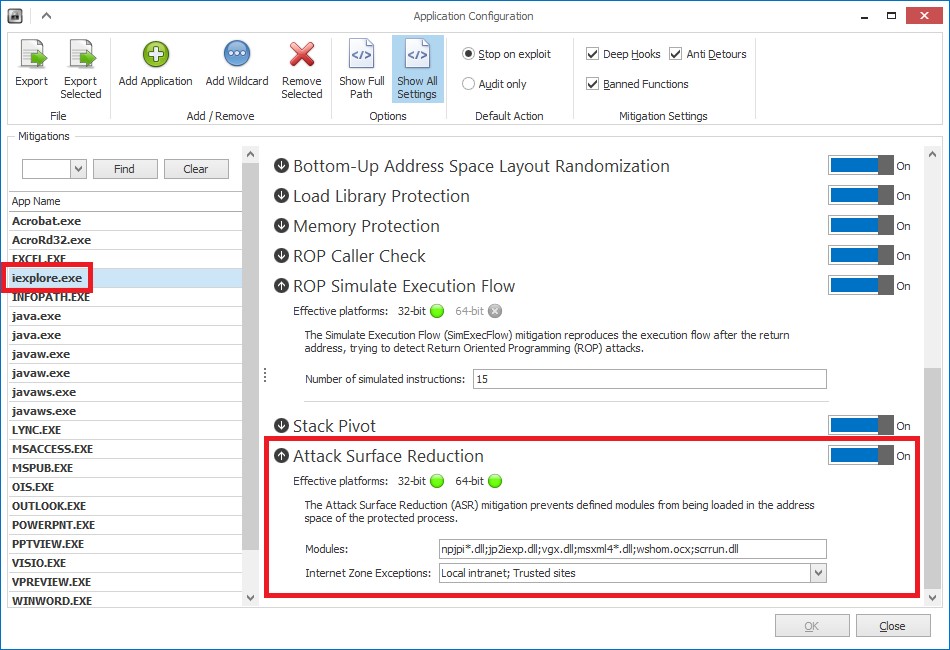The height and width of the screenshot is (650, 950).
Task: Expand Bottom-Up Address Space Layout Randomization details
Action: (281, 165)
